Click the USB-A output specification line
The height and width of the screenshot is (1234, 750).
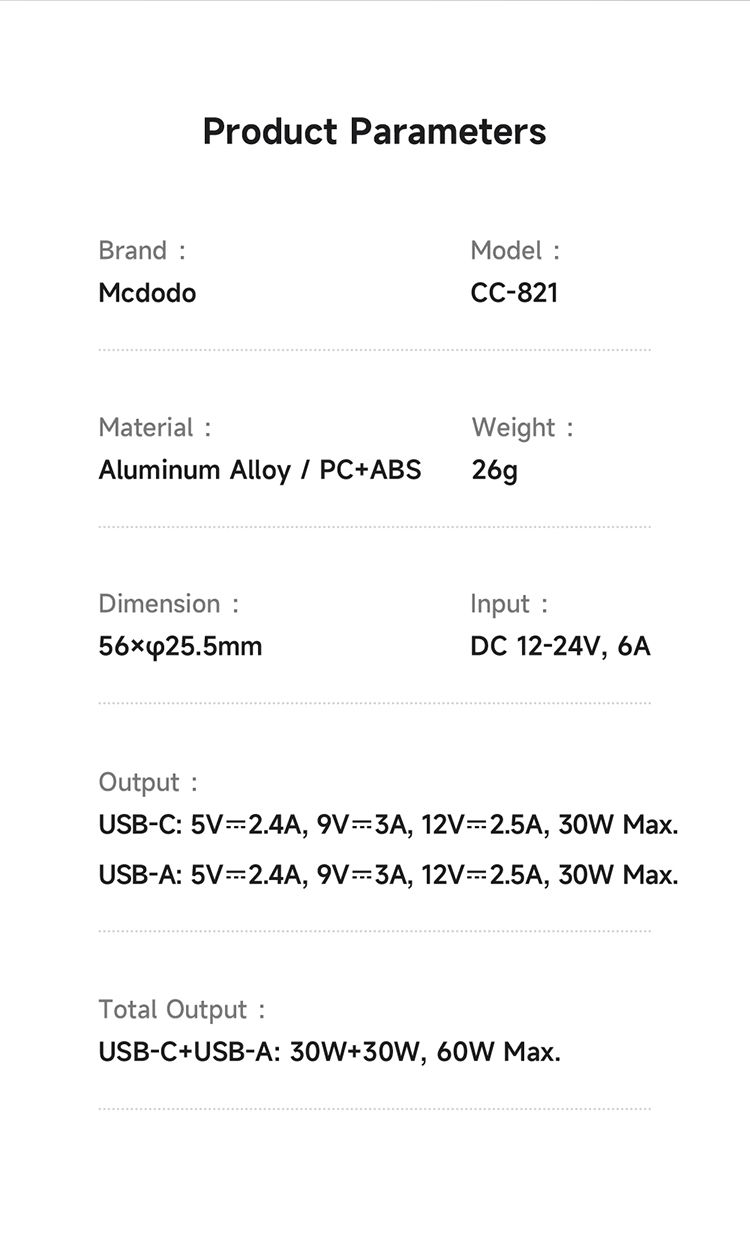[x=388, y=875]
